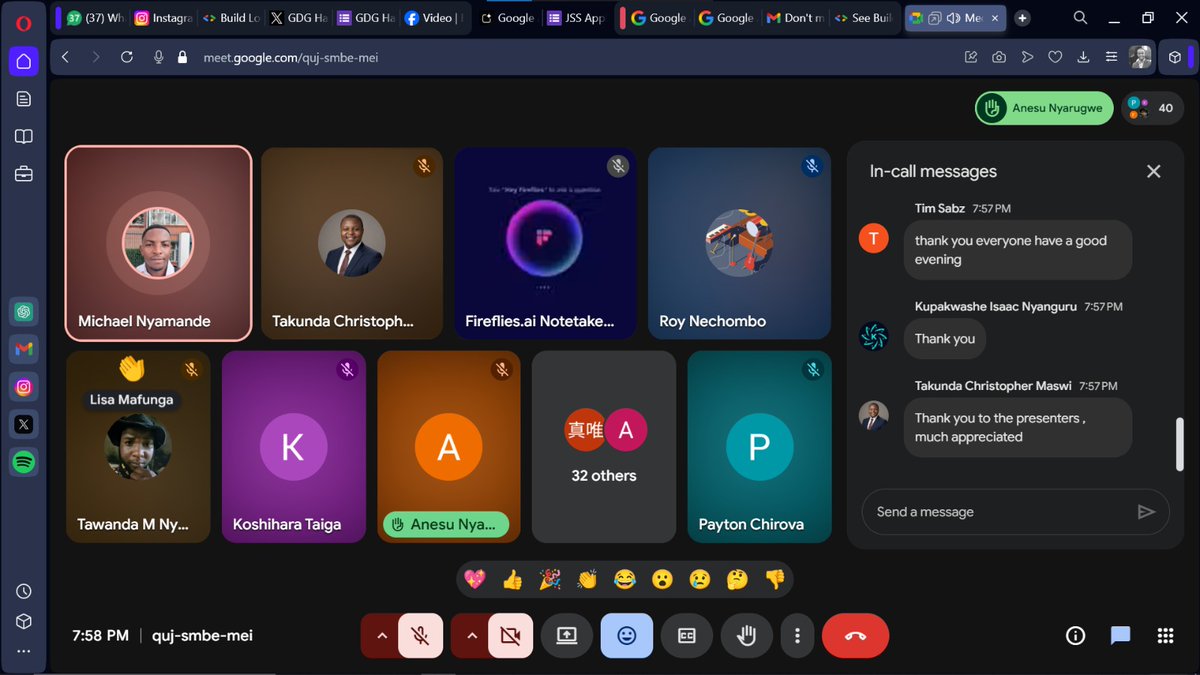Send party popper emoji reaction

550,579
